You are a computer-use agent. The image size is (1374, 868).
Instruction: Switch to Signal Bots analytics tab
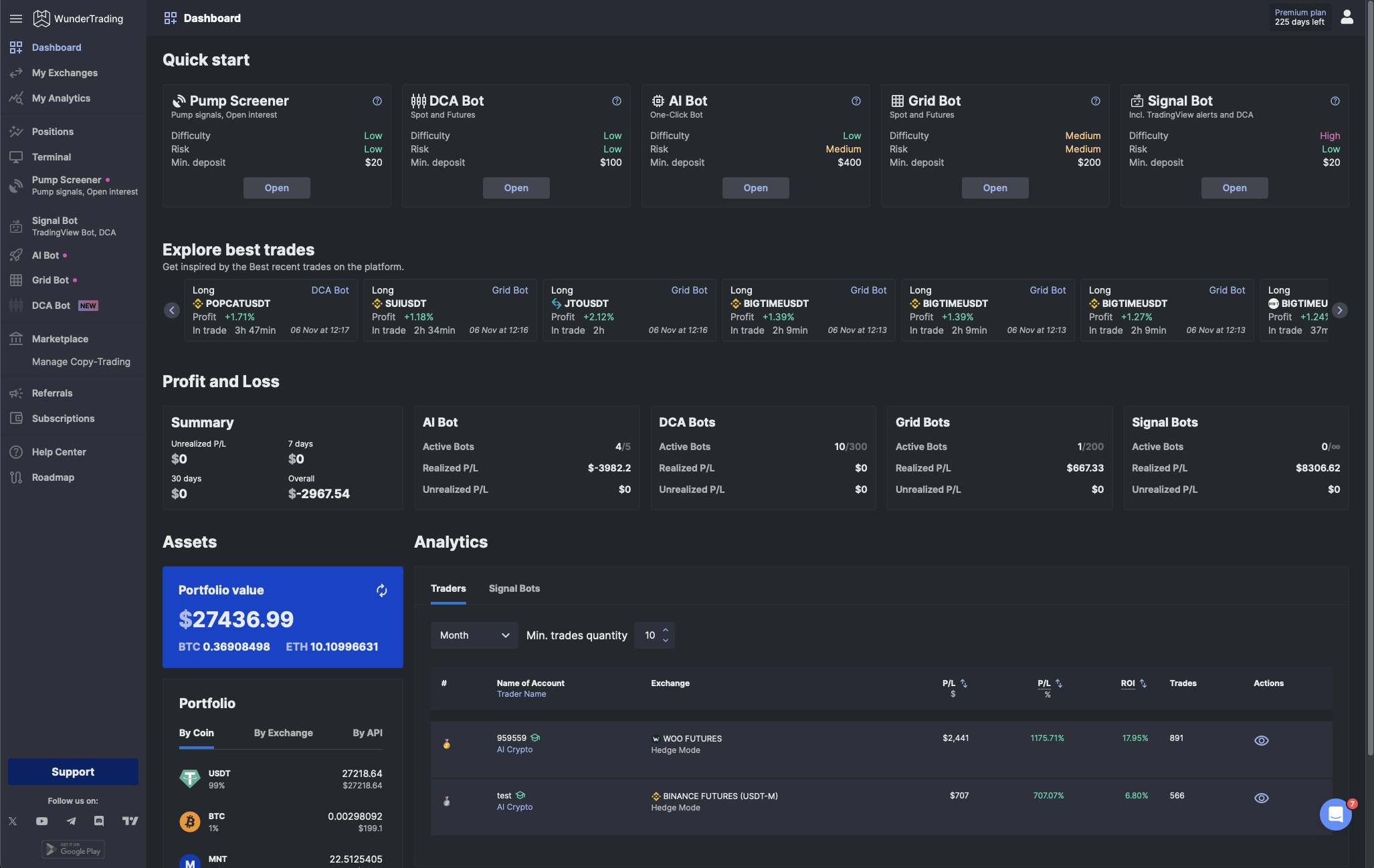[514, 588]
